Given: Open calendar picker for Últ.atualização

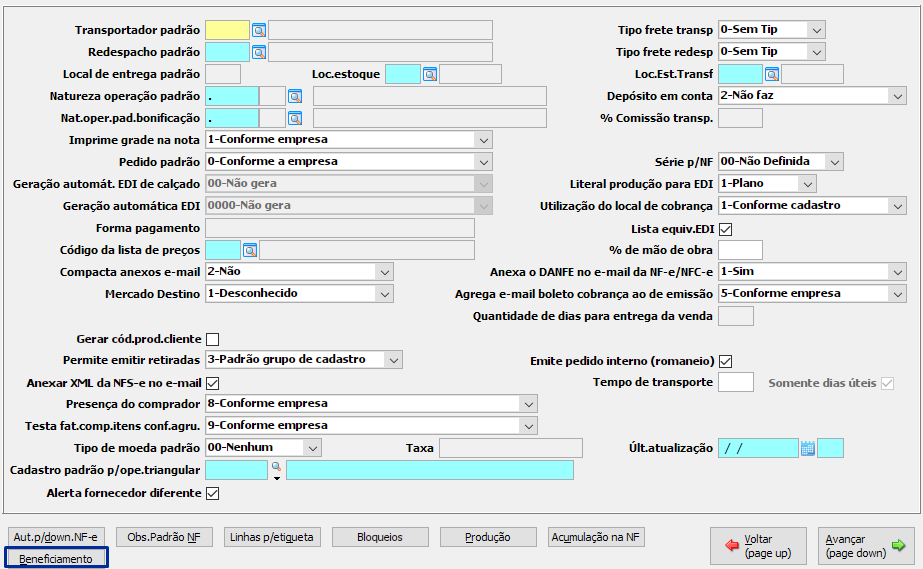Looking at the screenshot, I should point(808,448).
